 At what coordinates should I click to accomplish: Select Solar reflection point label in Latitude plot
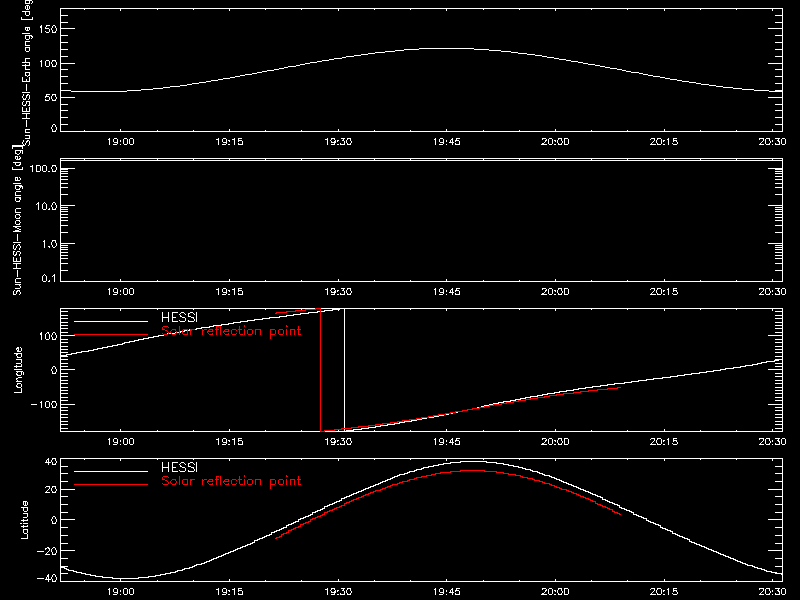point(231,481)
